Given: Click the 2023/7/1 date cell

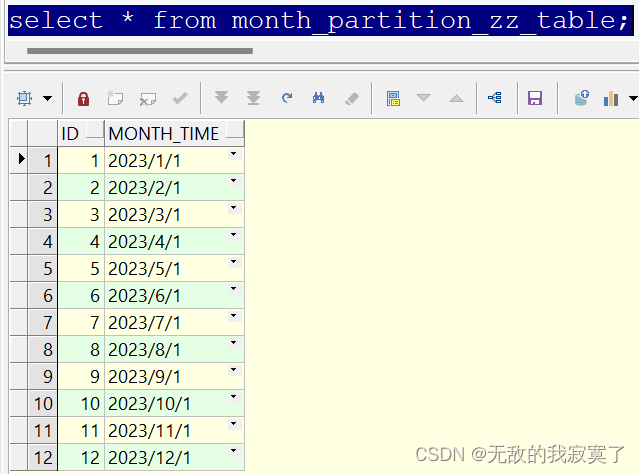Looking at the screenshot, I should pyautogui.click(x=174, y=322).
